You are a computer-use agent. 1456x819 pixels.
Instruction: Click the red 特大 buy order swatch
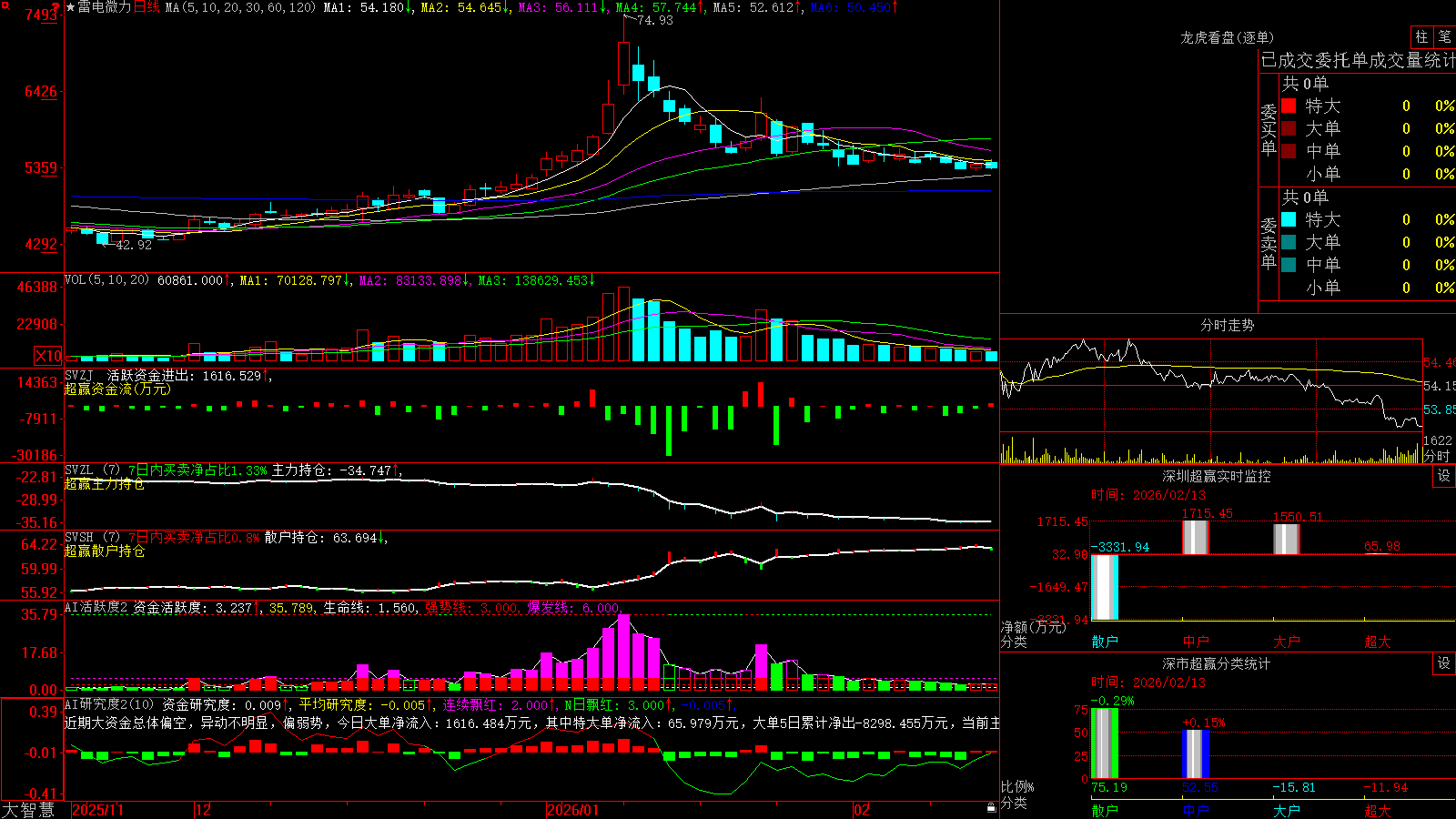(1289, 106)
